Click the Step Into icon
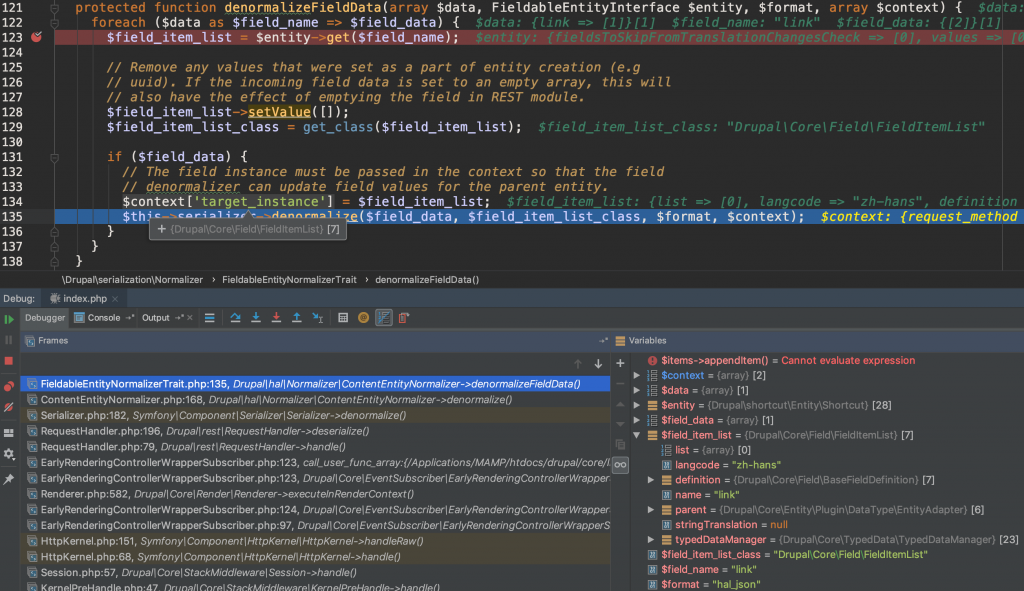 pyautogui.click(x=255, y=318)
